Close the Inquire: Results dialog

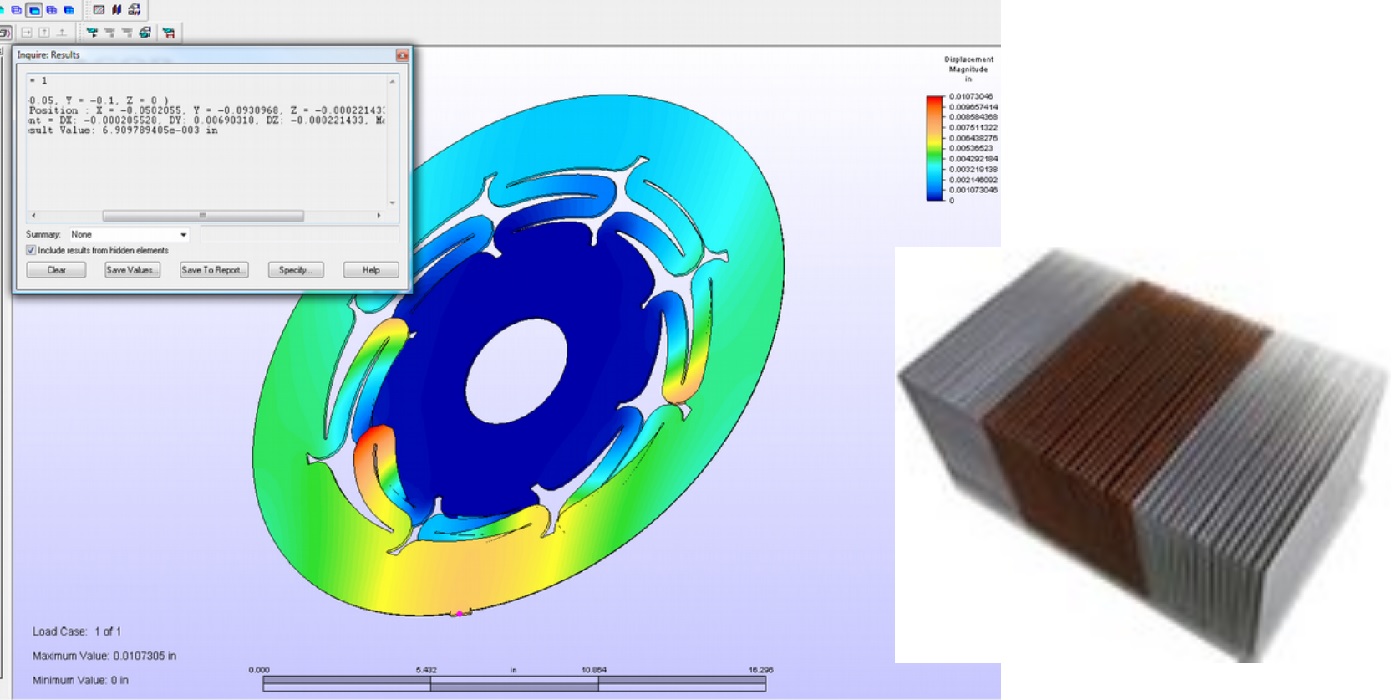402,55
